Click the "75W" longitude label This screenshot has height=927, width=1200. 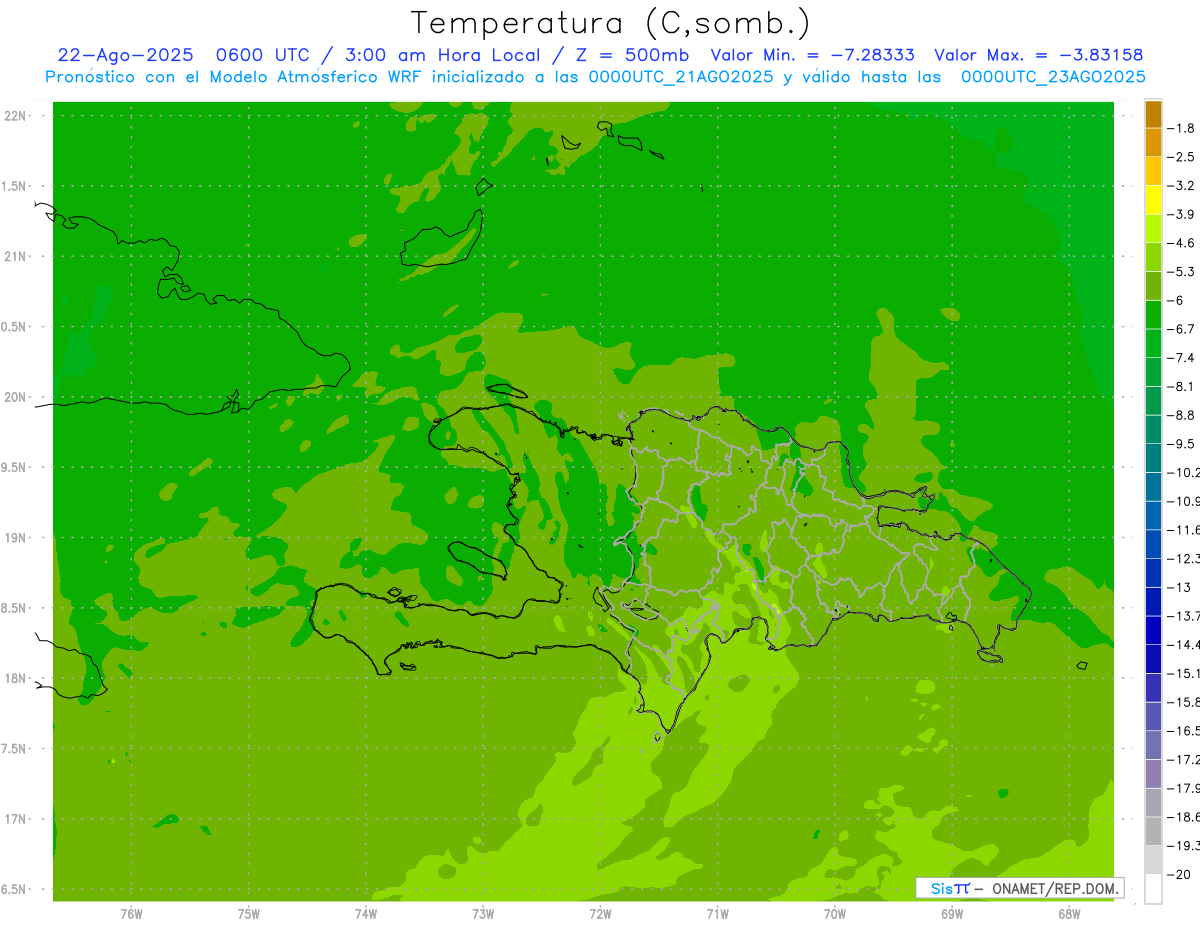(x=249, y=914)
